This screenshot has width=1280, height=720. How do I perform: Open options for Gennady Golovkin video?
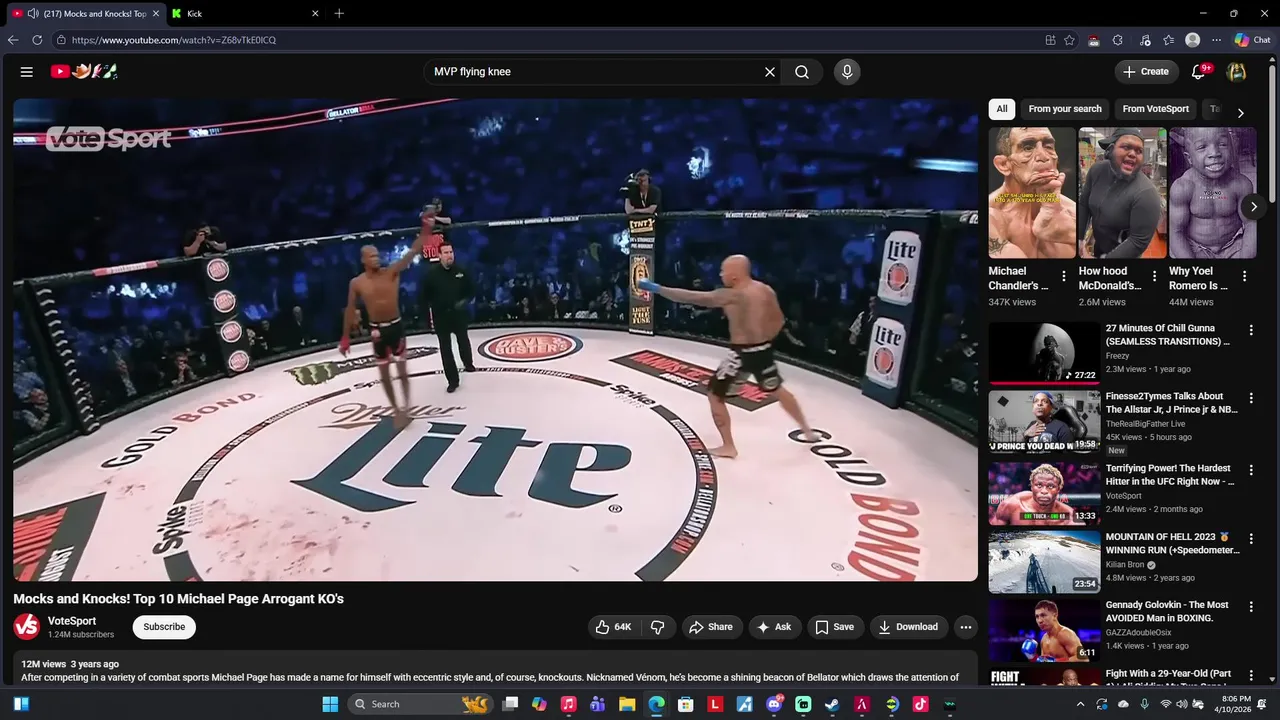click(1251, 607)
